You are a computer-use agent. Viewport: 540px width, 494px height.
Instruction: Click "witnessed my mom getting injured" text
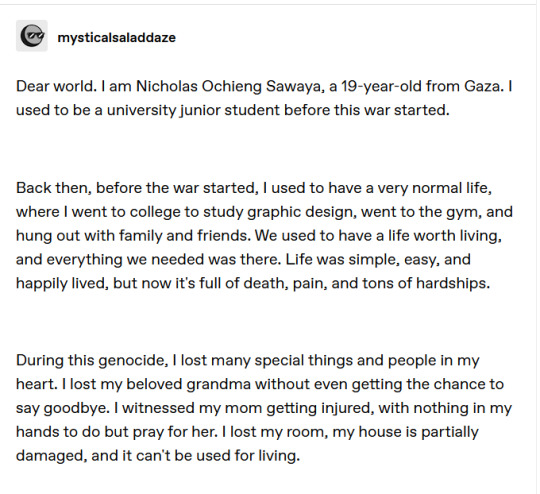click(x=248, y=408)
